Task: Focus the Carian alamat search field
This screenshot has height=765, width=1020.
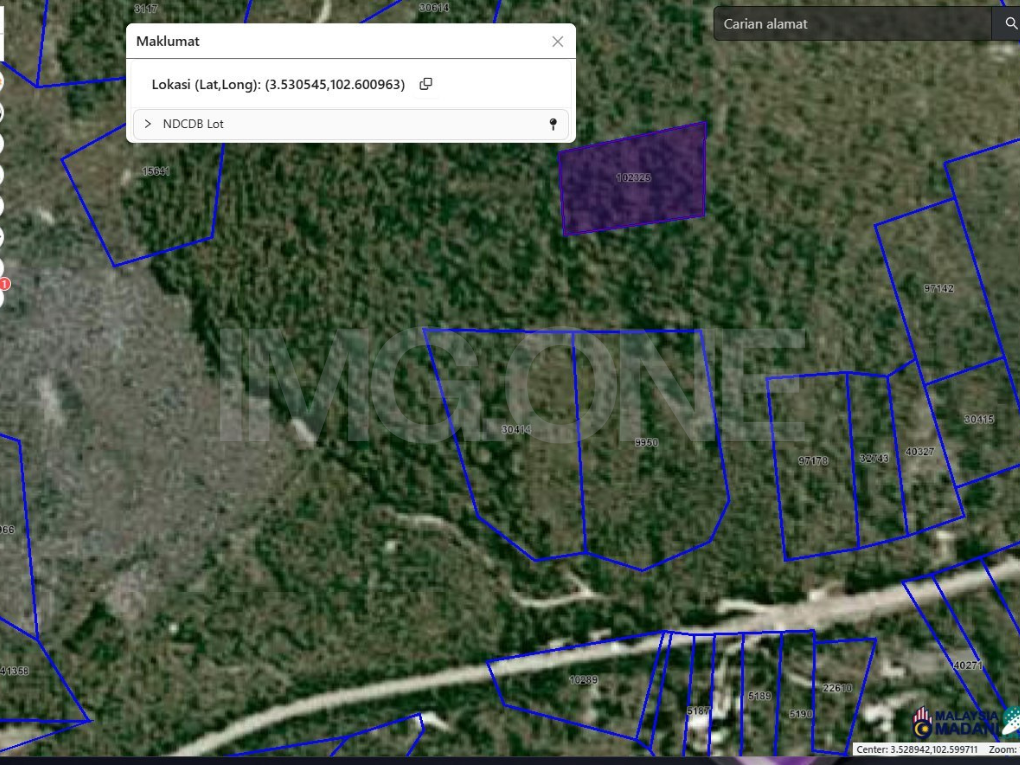Action: (852, 24)
